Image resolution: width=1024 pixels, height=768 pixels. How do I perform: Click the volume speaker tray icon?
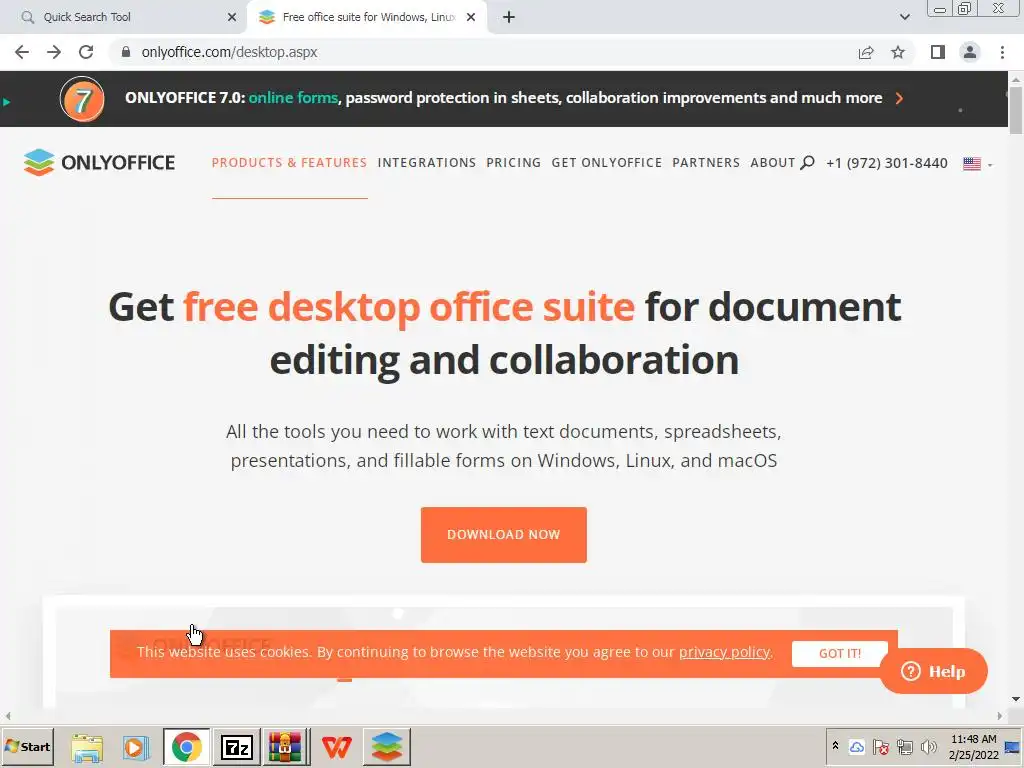click(x=928, y=746)
